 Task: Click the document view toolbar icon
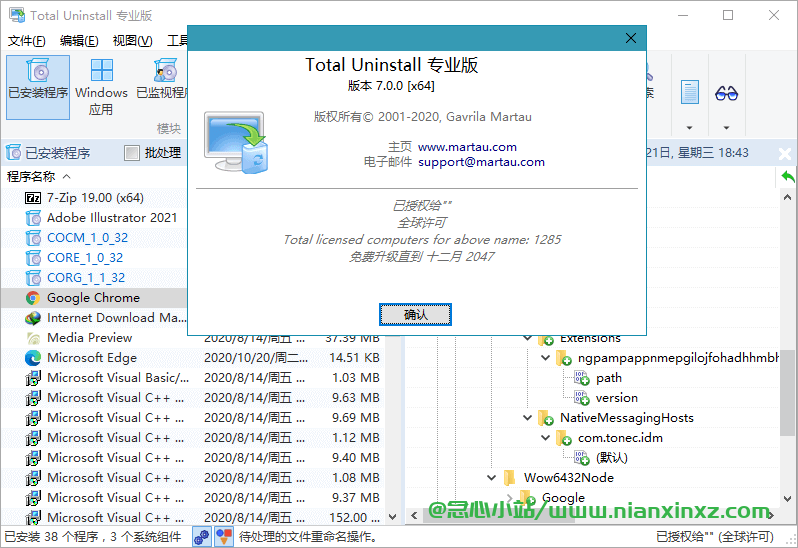690,92
